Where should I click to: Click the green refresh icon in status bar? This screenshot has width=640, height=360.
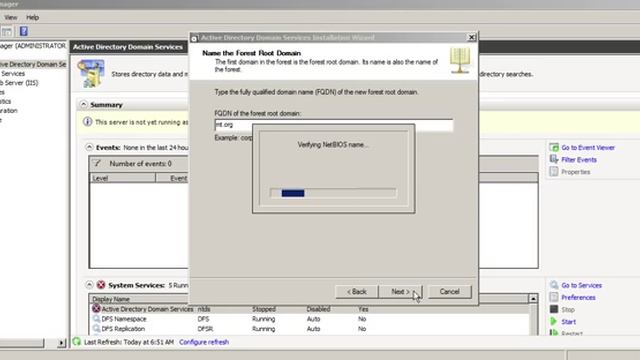pyautogui.click(x=77, y=342)
